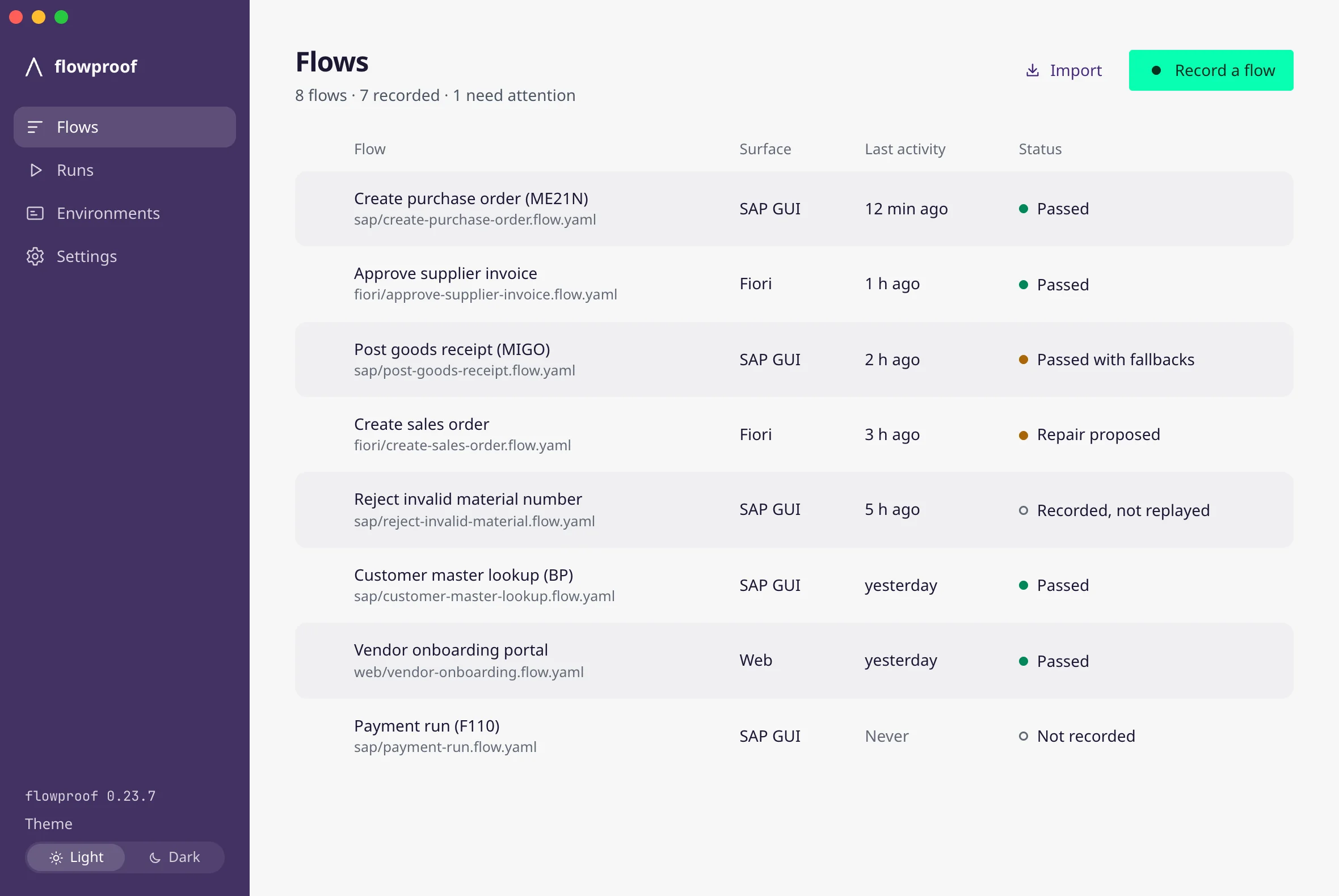The image size is (1339, 896).
Task: Click the '1 h ago' activity cell
Action: coord(892,284)
